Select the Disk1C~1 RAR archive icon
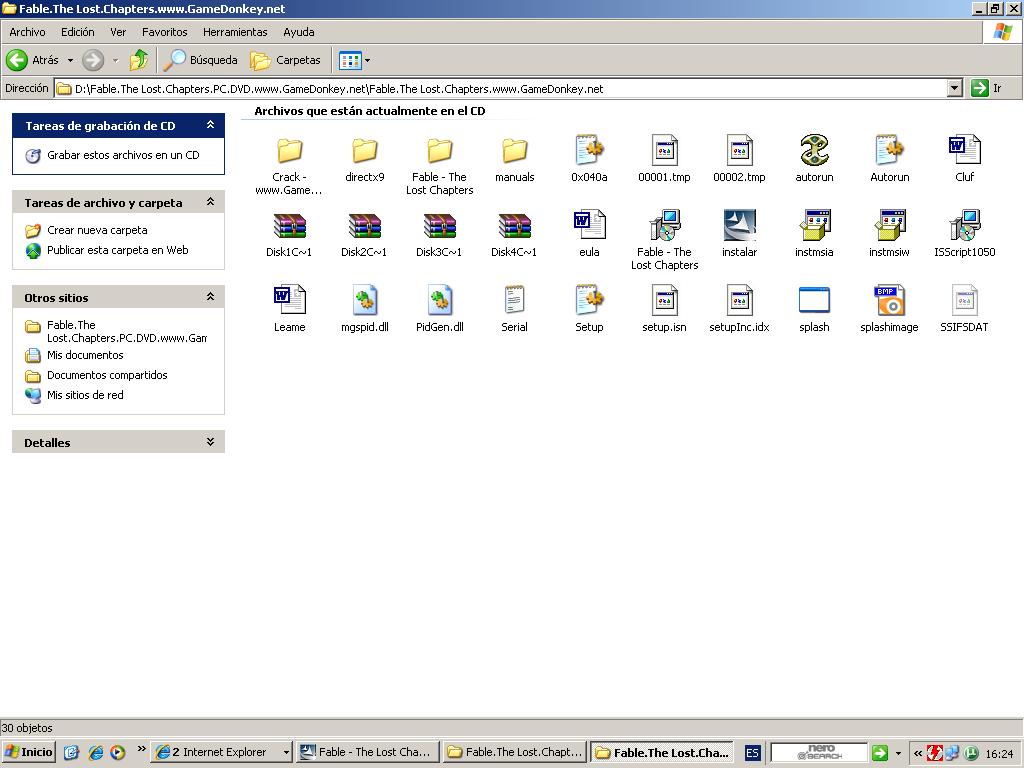The width and height of the screenshot is (1024, 768). click(289, 227)
